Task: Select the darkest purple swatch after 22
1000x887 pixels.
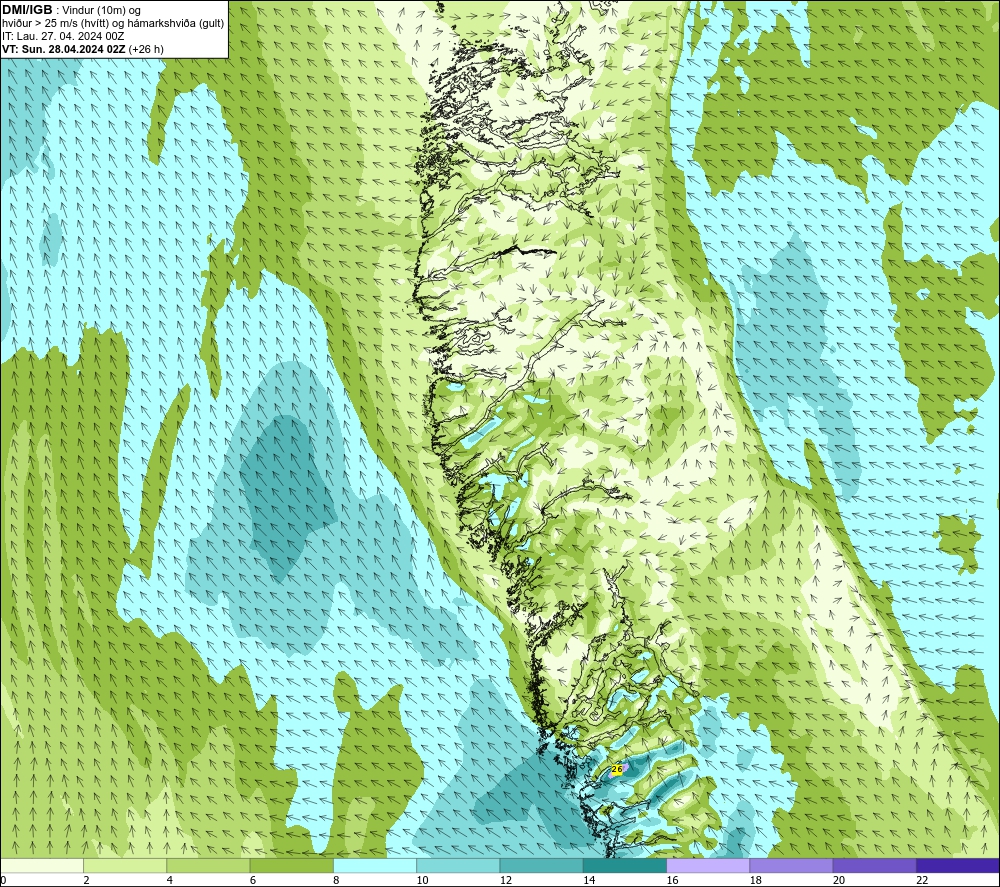Action: pos(958,865)
